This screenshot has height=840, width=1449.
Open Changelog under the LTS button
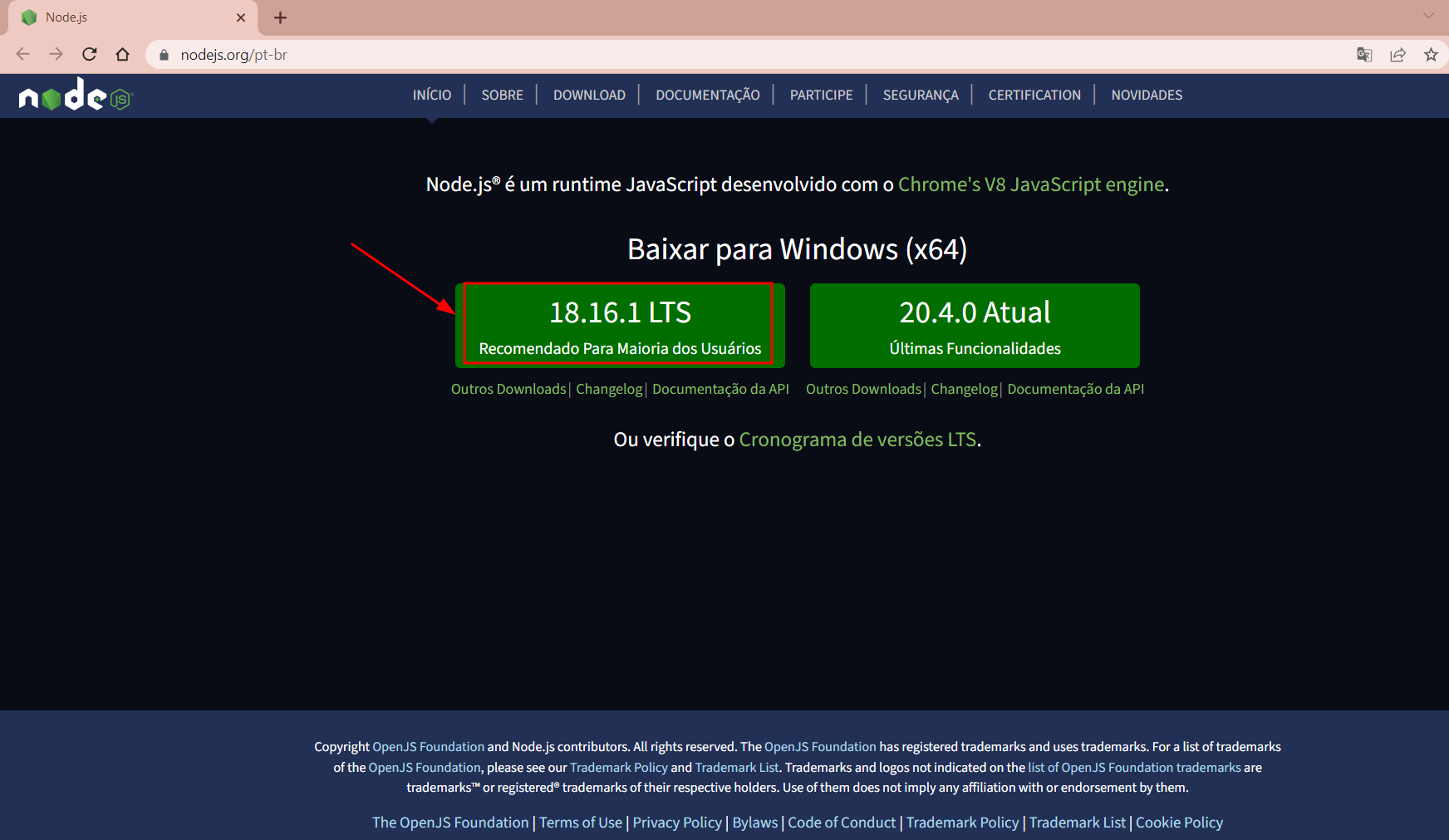(609, 389)
